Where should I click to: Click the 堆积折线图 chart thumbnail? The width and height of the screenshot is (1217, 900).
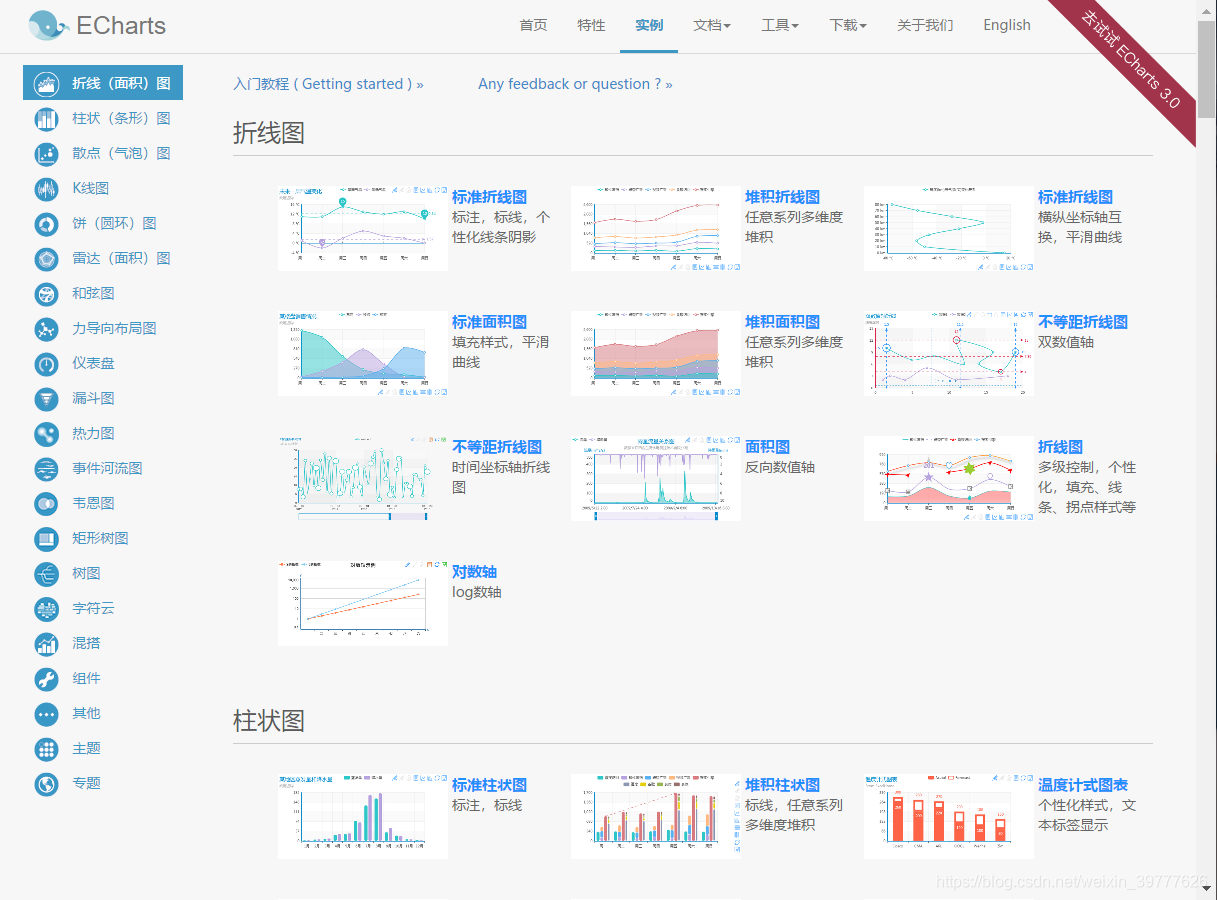tap(656, 228)
